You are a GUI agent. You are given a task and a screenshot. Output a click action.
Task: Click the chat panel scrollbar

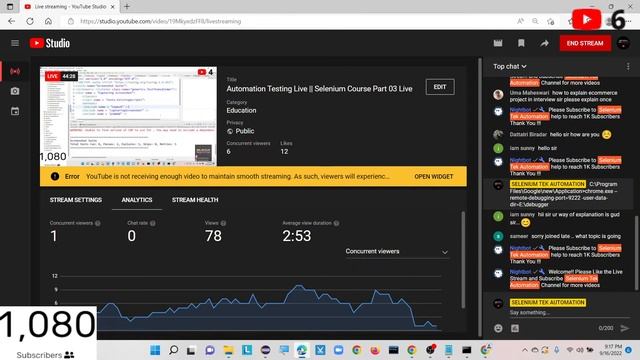[636, 253]
